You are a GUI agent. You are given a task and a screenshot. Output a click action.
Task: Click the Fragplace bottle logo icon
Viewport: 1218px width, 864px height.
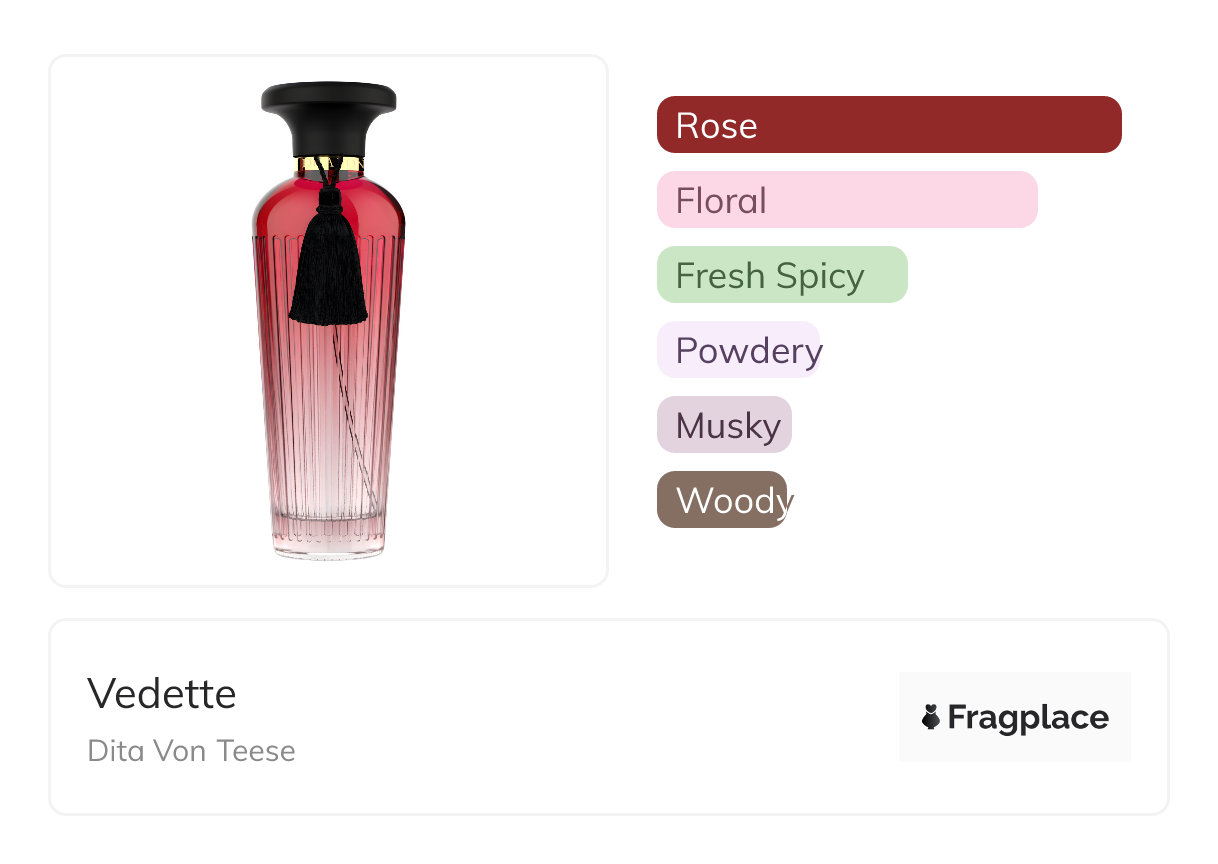point(931,717)
